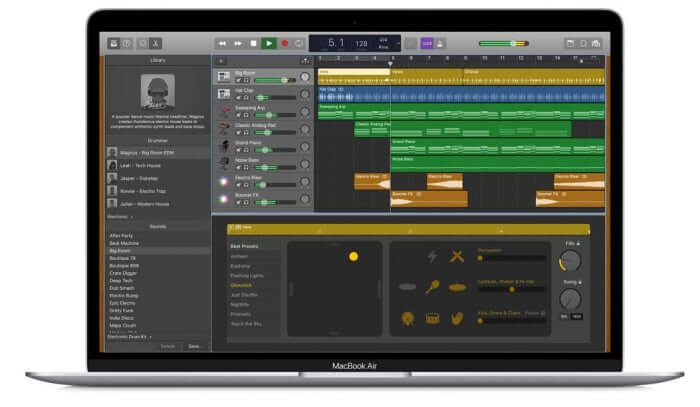Image resolution: width=700 pixels, height=407 pixels.
Task: Toggle the Fills lock icon
Action: (x=578, y=244)
